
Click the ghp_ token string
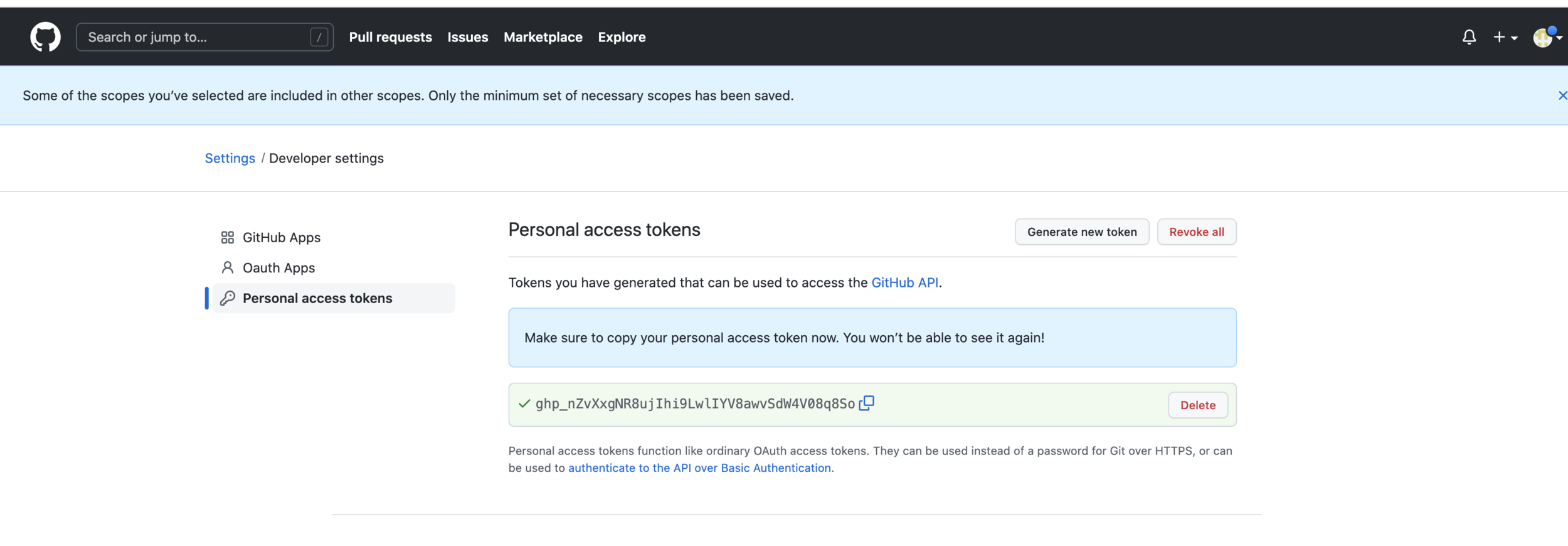695,404
